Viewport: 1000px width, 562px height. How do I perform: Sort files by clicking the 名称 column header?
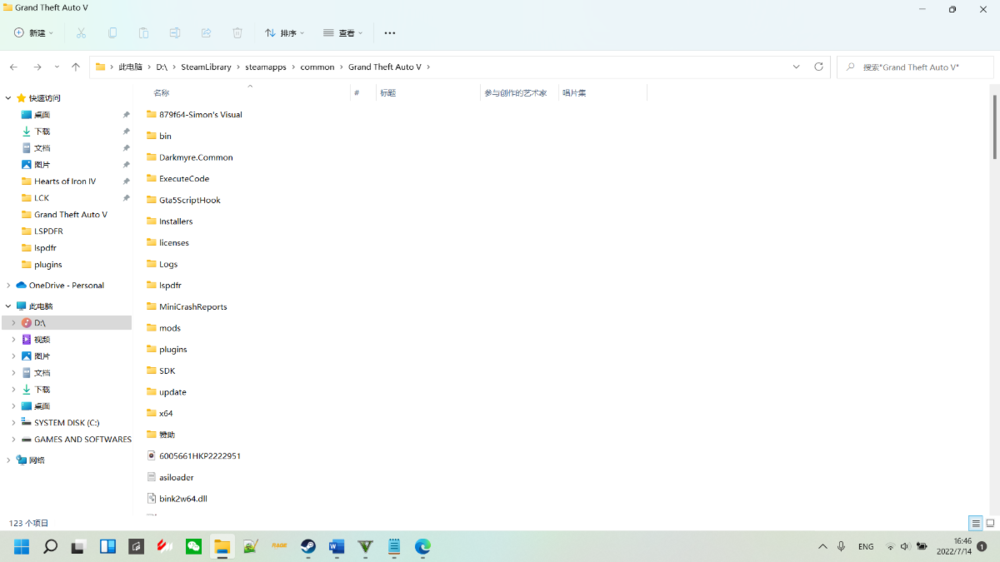(x=162, y=93)
